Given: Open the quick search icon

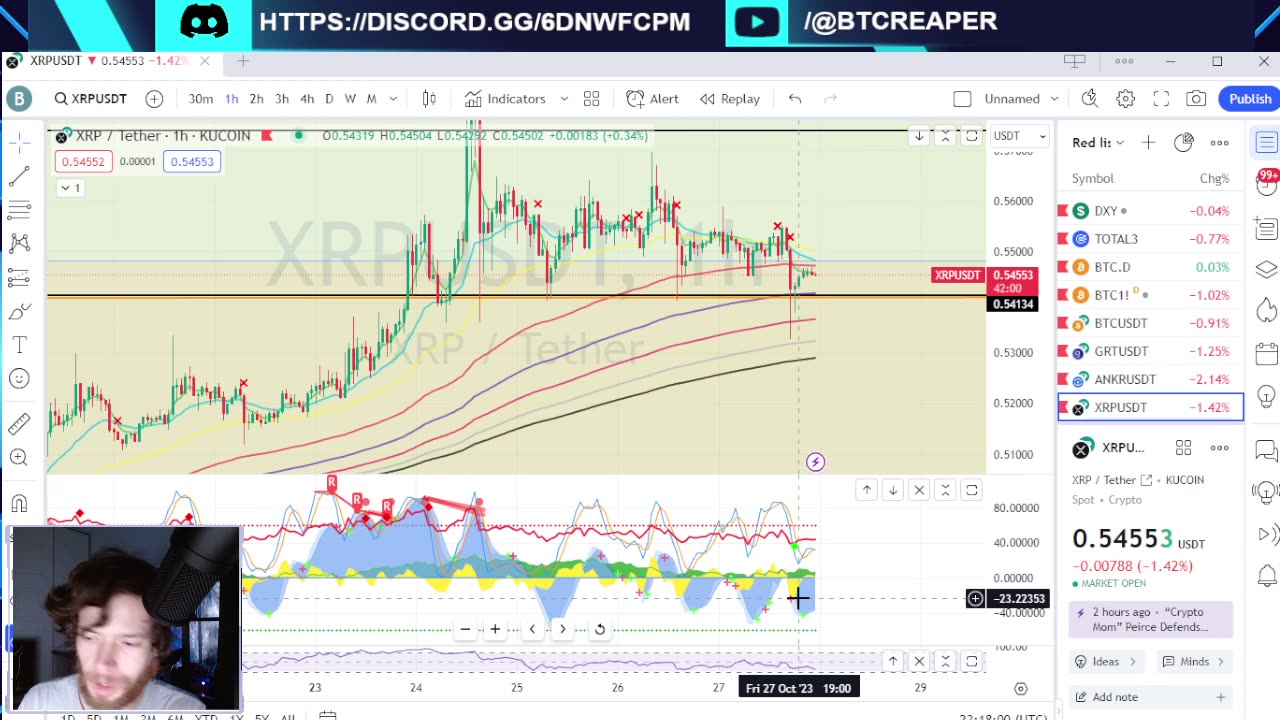Looking at the screenshot, I should click(1090, 98).
